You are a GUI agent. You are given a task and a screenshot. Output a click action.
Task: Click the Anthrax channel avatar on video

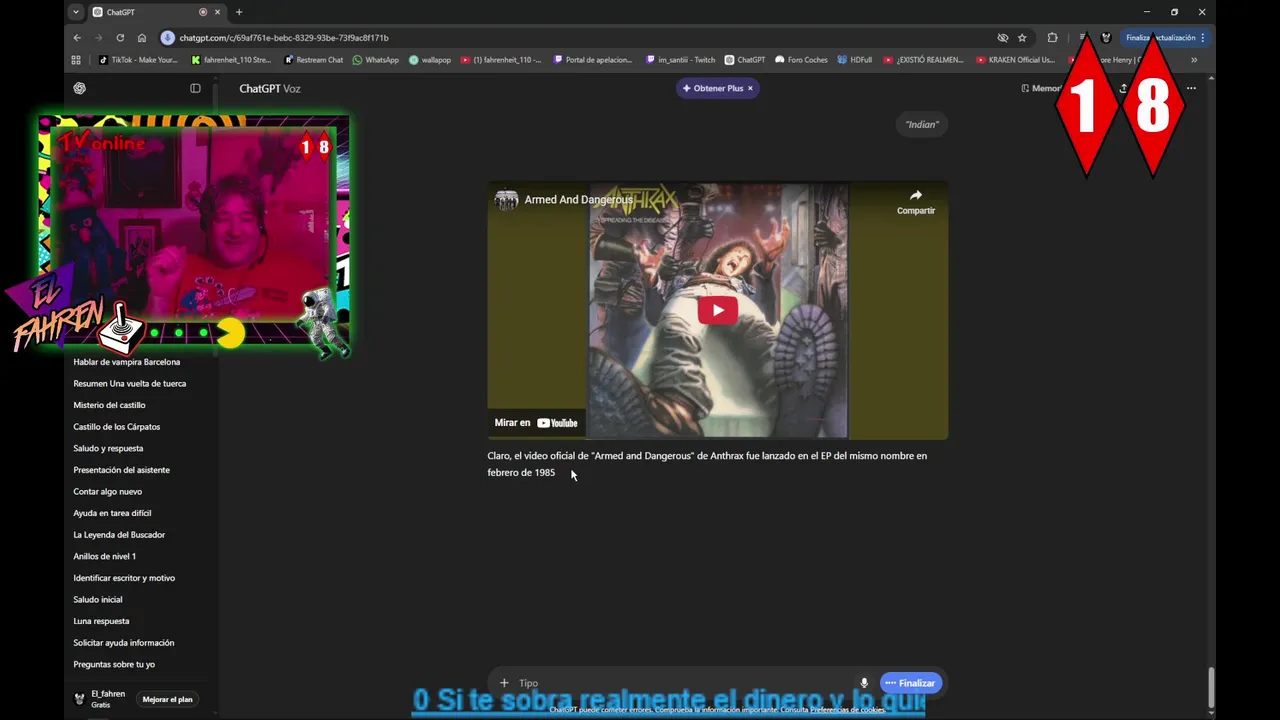[x=506, y=199]
